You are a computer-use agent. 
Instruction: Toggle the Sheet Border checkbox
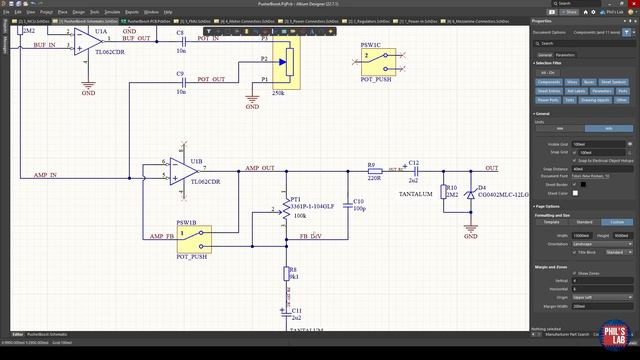[575, 184]
